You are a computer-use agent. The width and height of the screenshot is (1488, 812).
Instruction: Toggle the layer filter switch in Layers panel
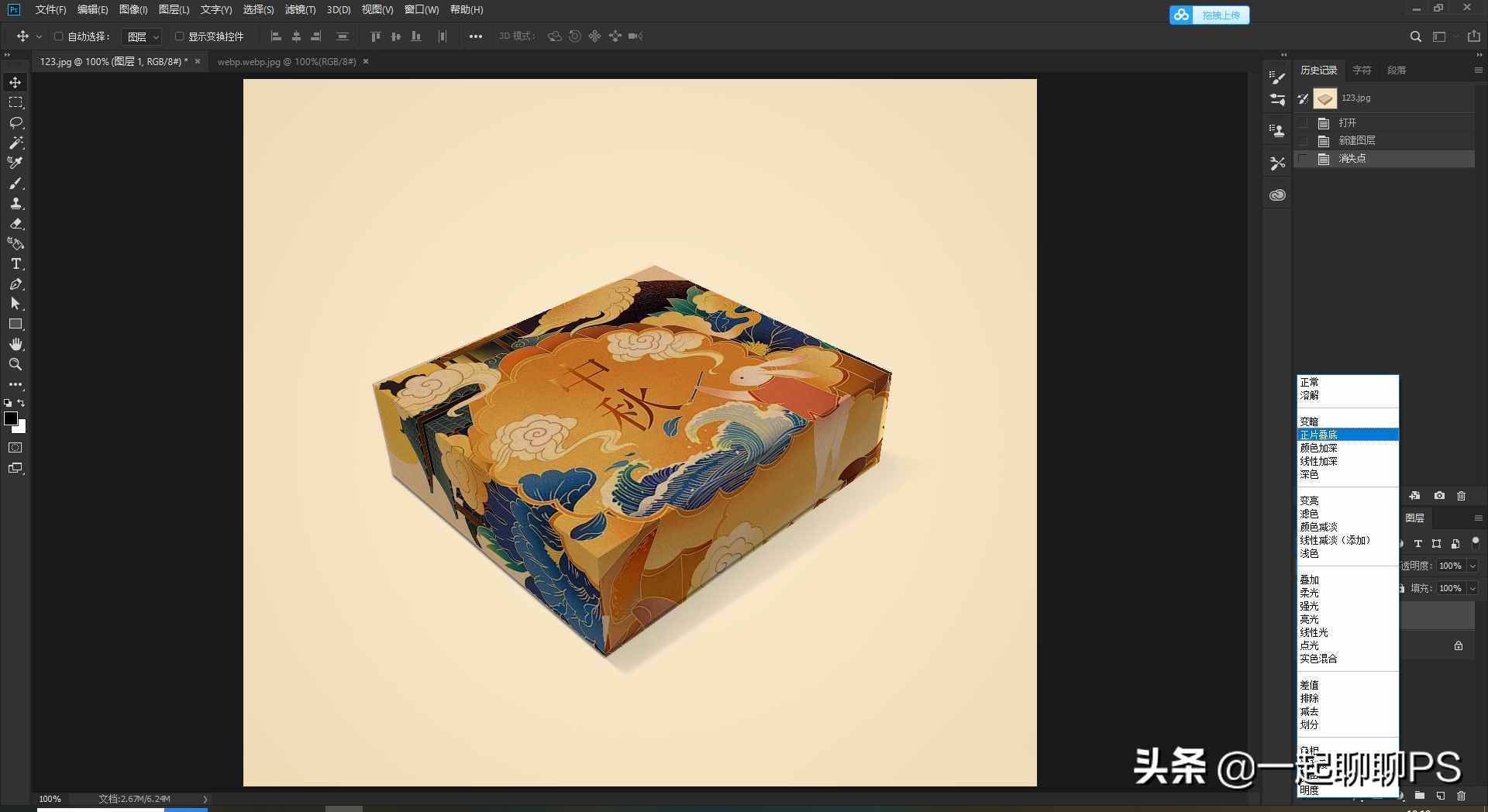point(1476,543)
